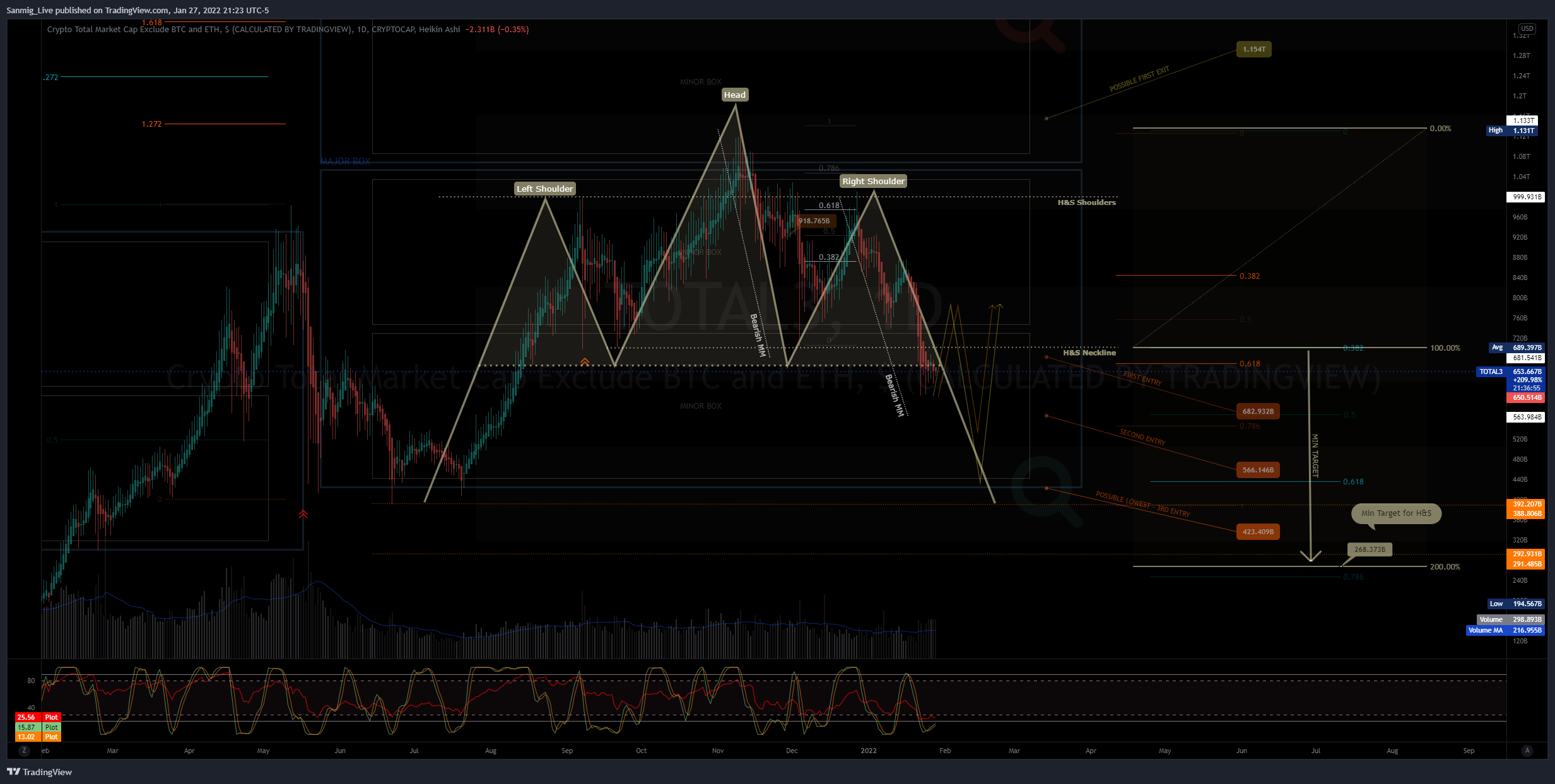Click the 80 level on oscillator scale

[x=31, y=681]
